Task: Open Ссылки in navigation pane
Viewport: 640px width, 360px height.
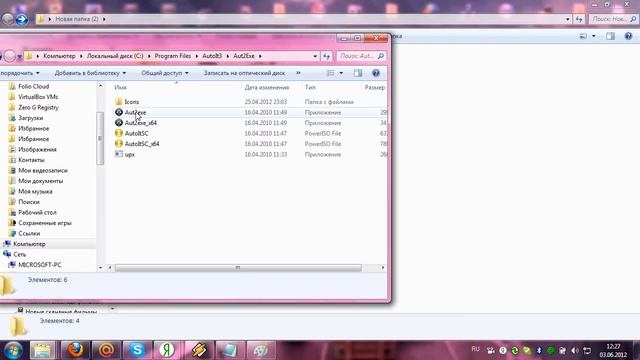Action: pyautogui.click(x=29, y=233)
